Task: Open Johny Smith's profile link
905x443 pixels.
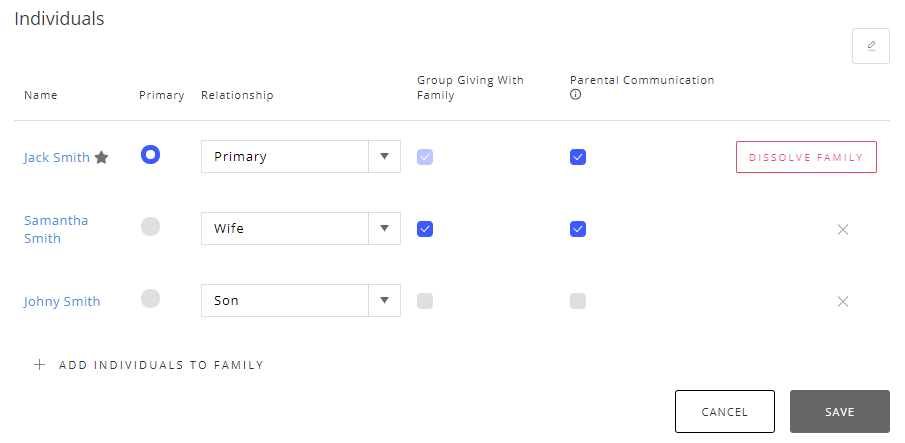Action: tap(62, 302)
